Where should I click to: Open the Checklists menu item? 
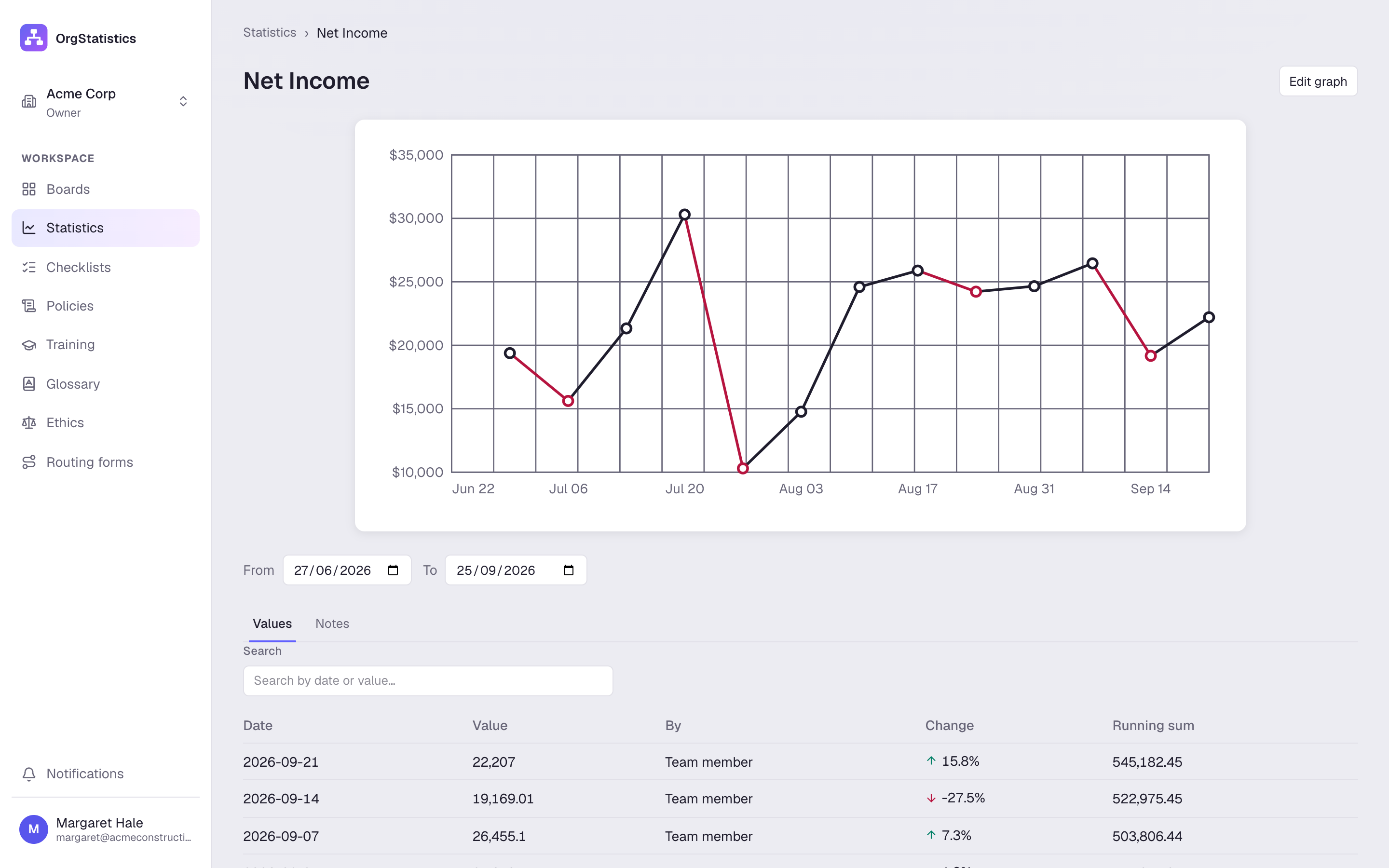point(106,267)
